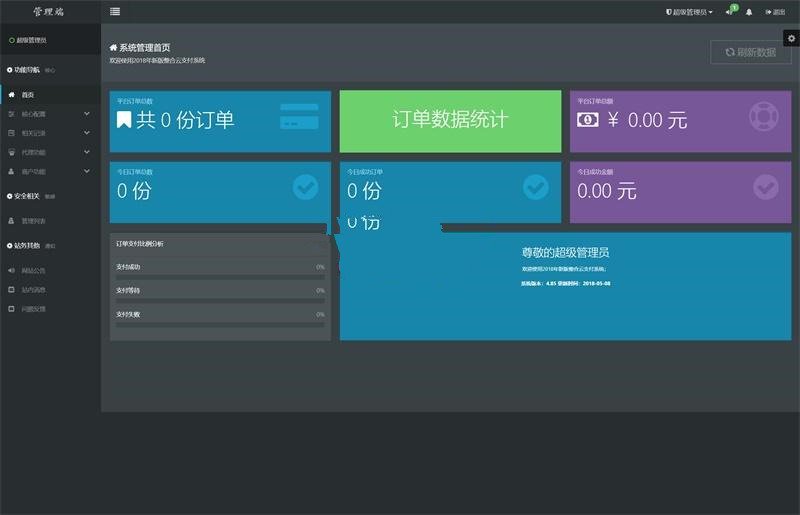Click the 尊敬的超级管理员 welcome heading
Image resolution: width=800 pixels, height=515 pixels.
coord(565,252)
